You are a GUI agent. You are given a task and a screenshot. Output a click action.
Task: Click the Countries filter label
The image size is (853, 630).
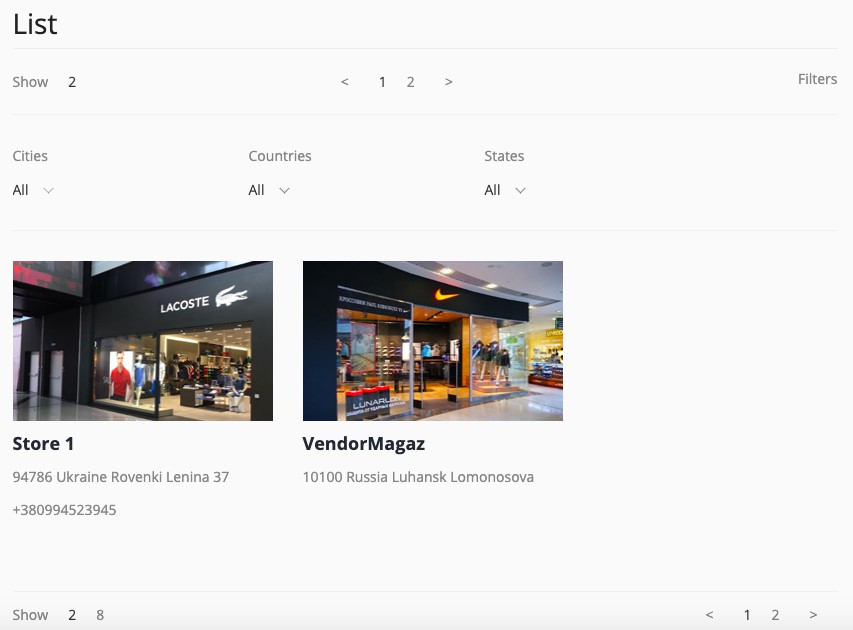click(280, 156)
